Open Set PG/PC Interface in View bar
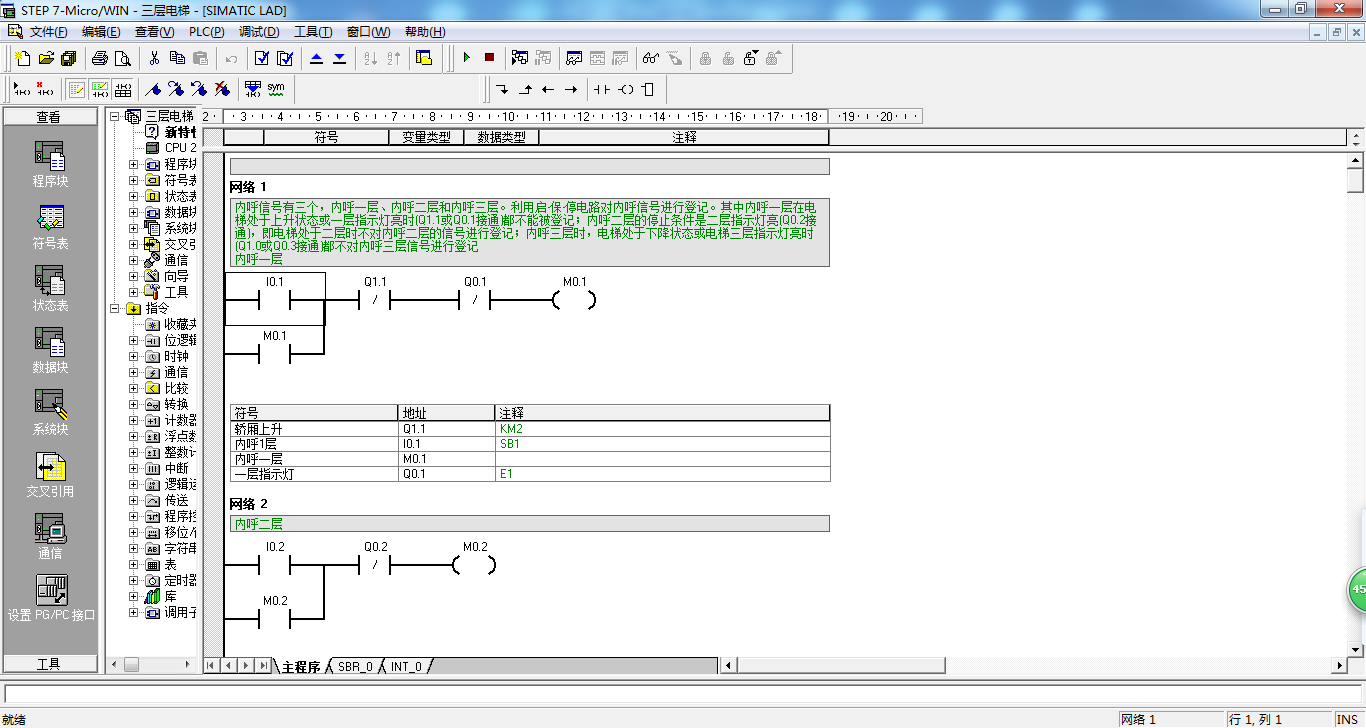1366x728 pixels. 50,599
